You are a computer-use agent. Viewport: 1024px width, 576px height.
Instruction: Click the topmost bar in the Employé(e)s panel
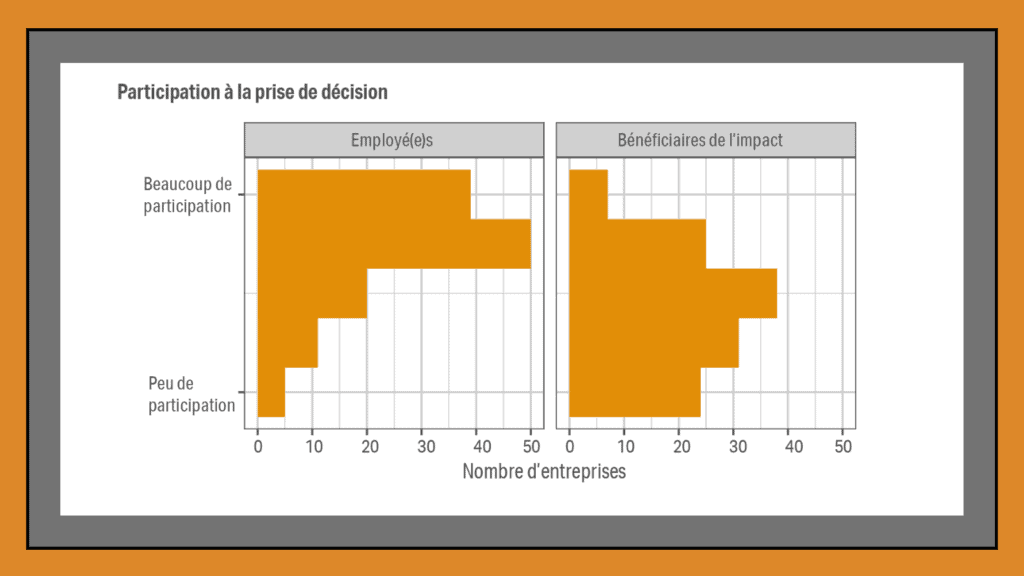tap(364, 194)
